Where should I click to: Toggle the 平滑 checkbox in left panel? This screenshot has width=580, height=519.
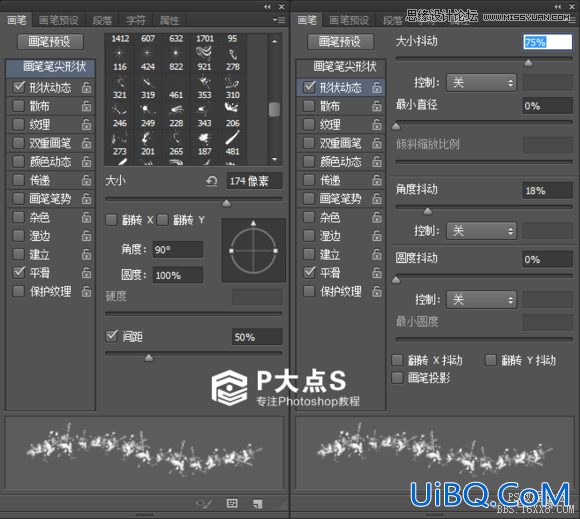point(18,272)
